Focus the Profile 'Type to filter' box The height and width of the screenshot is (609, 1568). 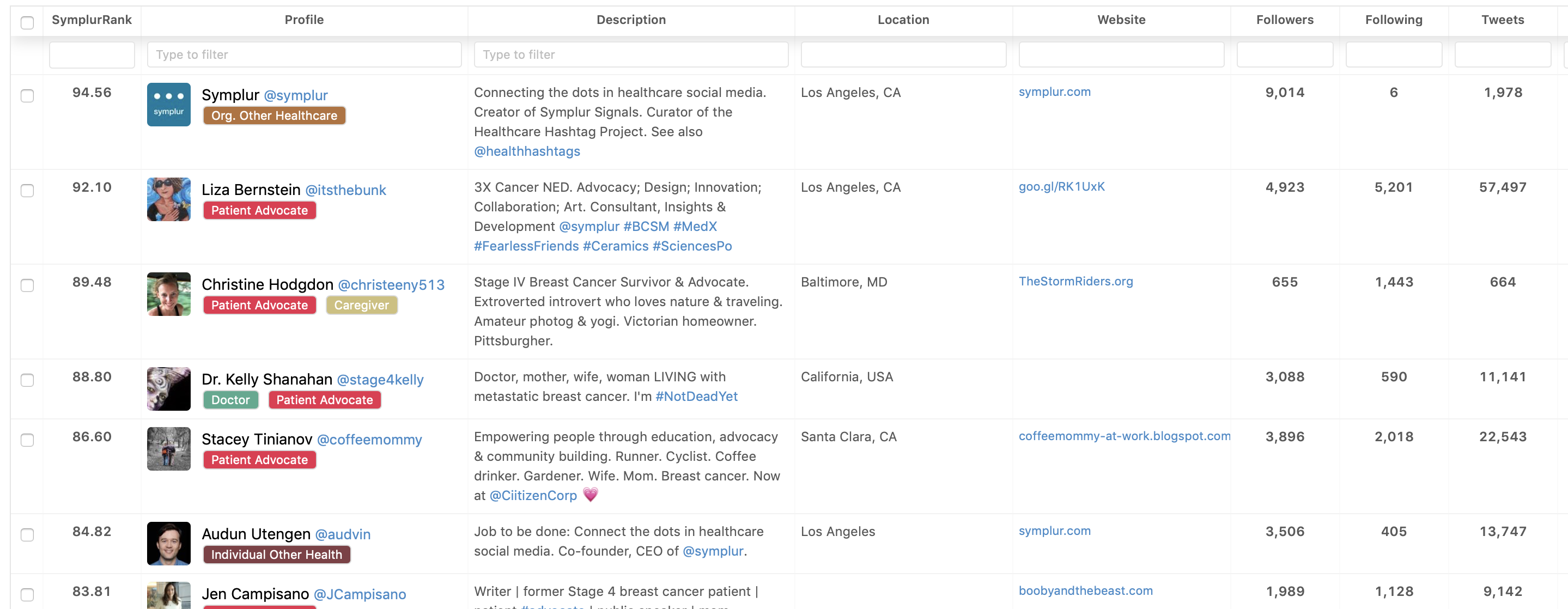pyautogui.click(x=305, y=55)
